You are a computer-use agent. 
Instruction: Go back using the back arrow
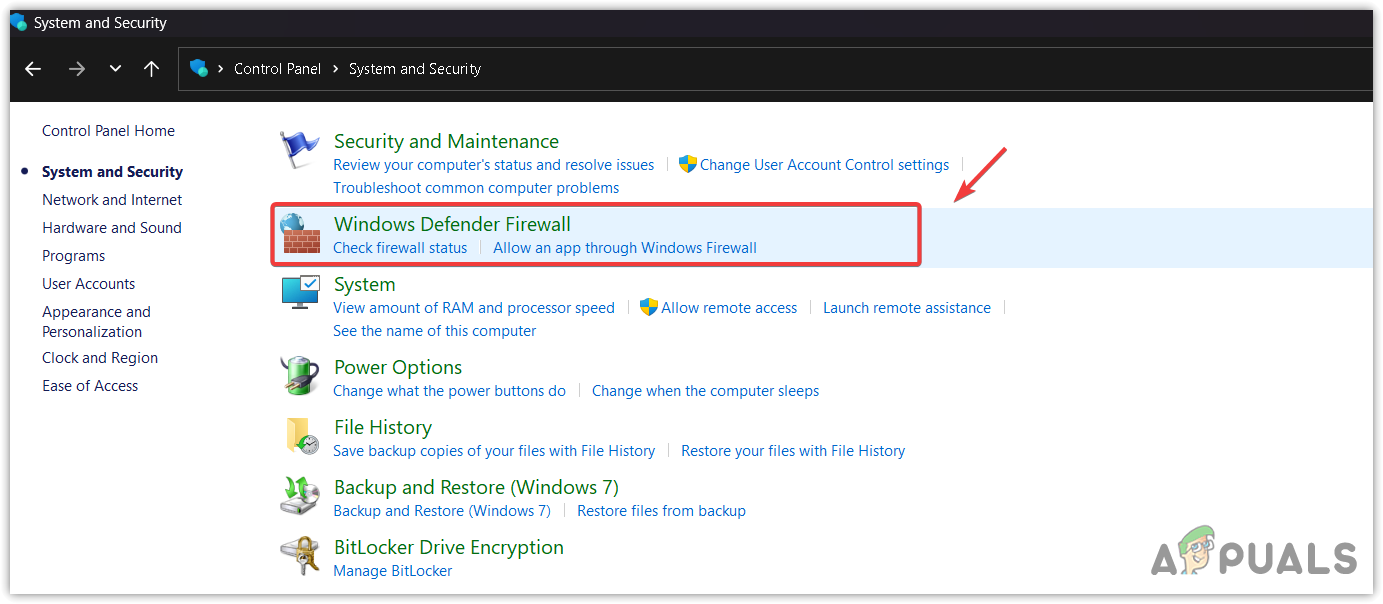(33, 69)
